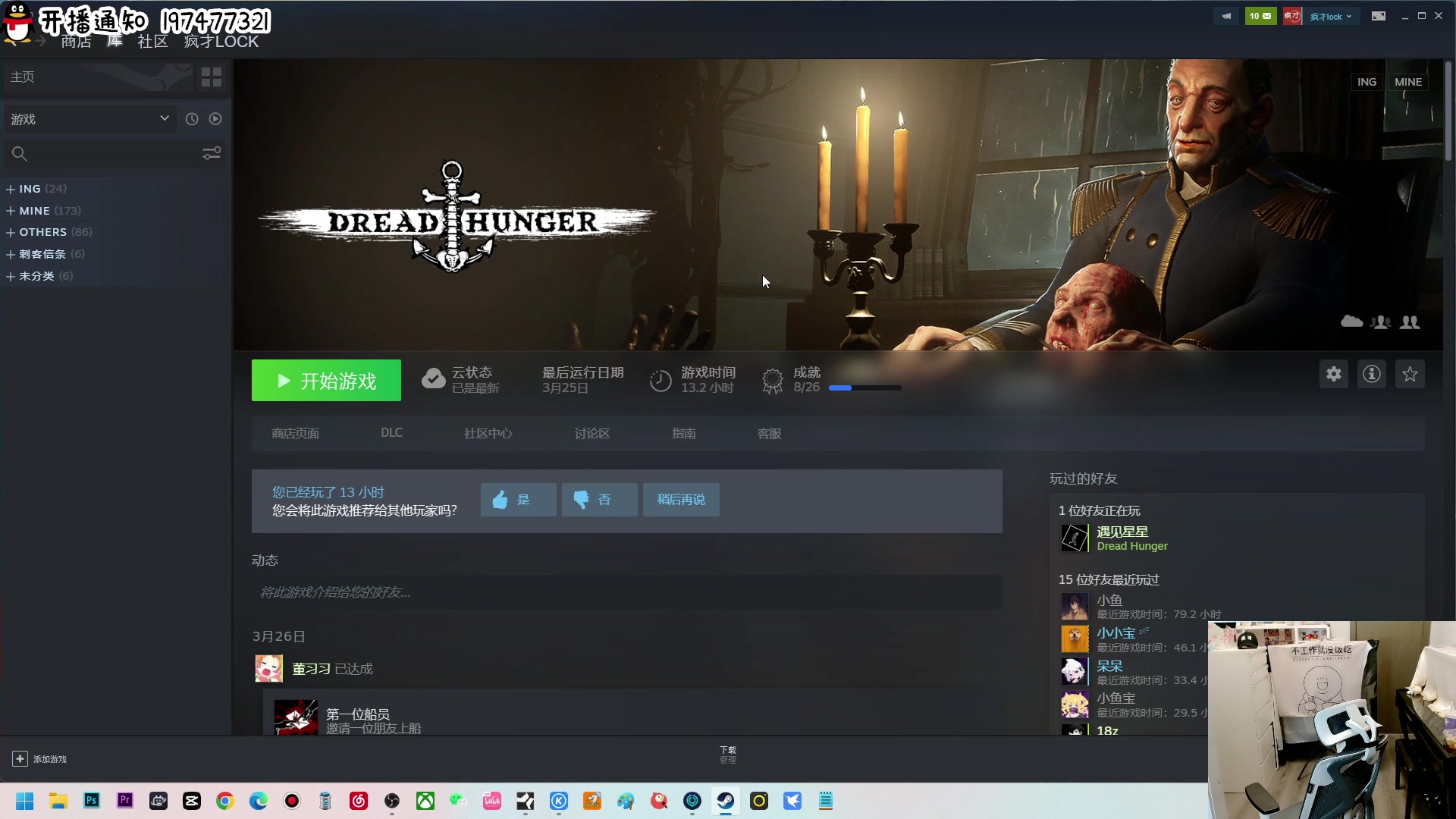Open NetEase Cloud Music from taskbar
1456x819 pixels.
pos(359,801)
